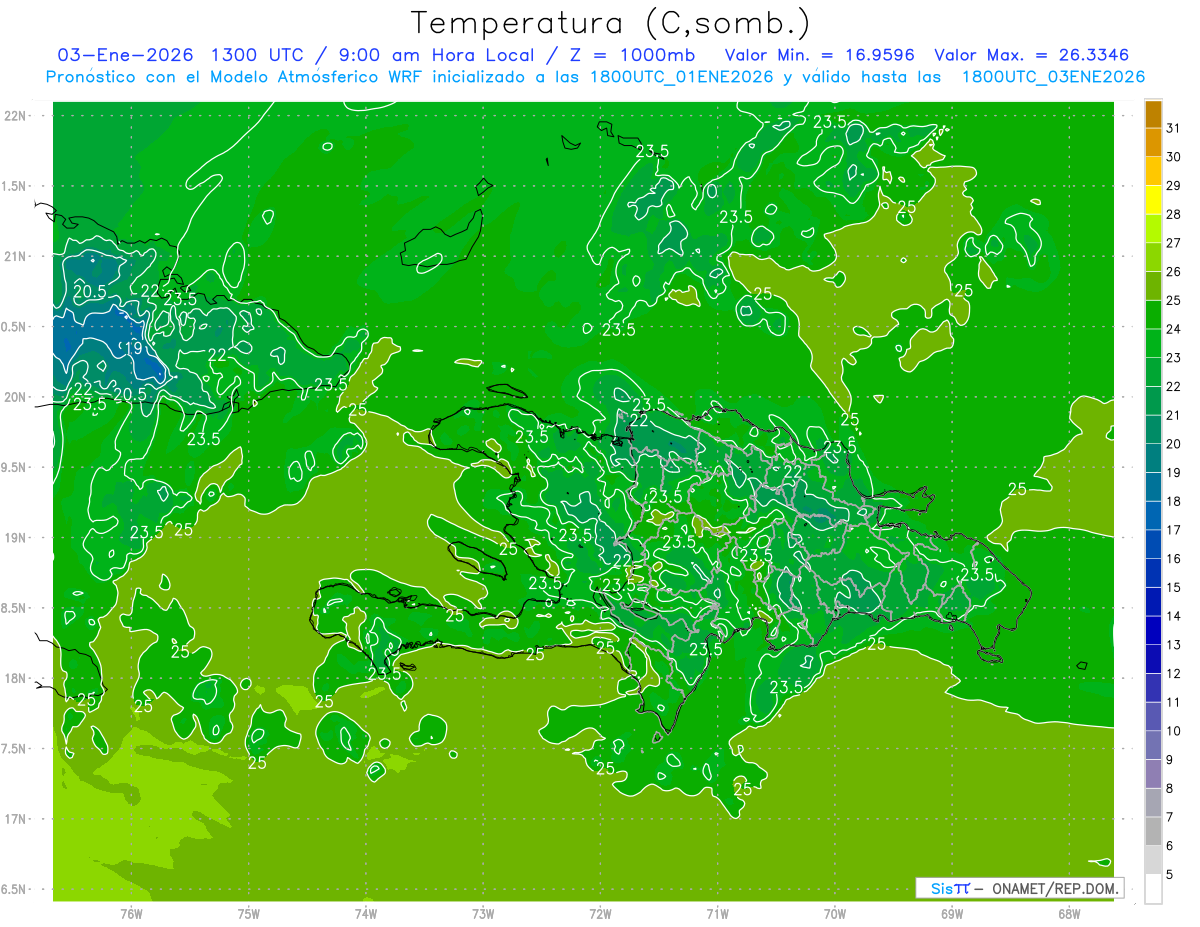The width and height of the screenshot is (1200, 927).
Task: Click the "21N" latitude axis label
Action: coord(15,256)
